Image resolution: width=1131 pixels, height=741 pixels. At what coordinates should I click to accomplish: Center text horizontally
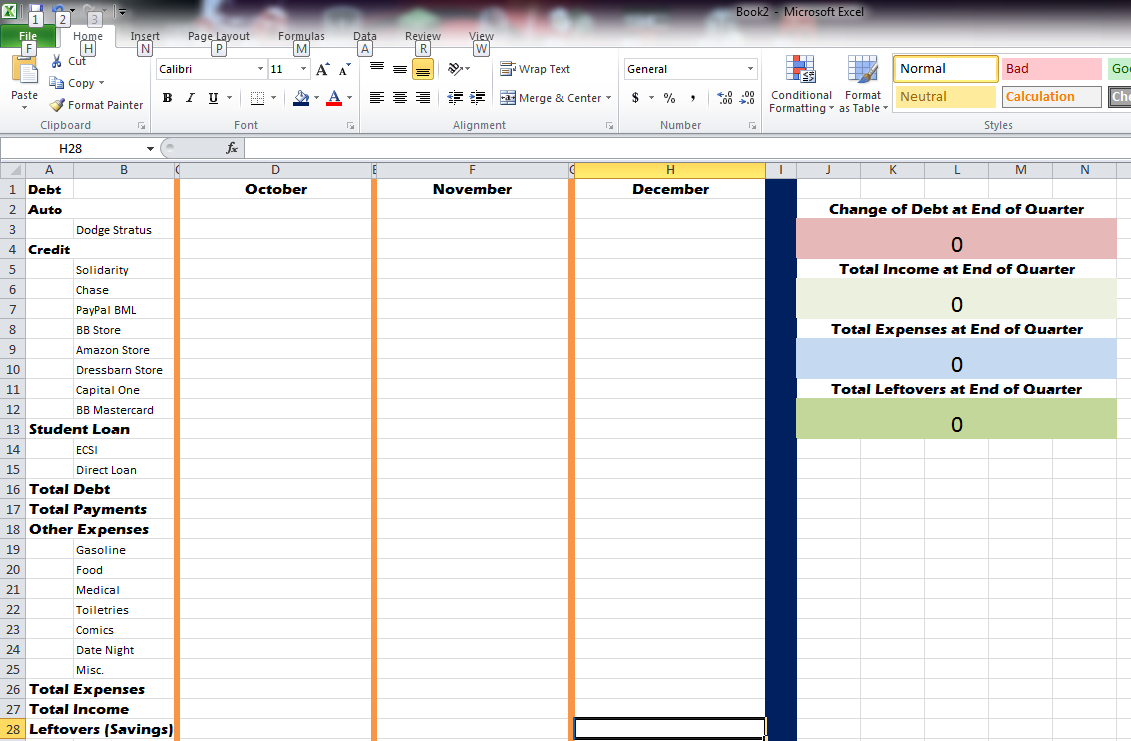[400, 97]
